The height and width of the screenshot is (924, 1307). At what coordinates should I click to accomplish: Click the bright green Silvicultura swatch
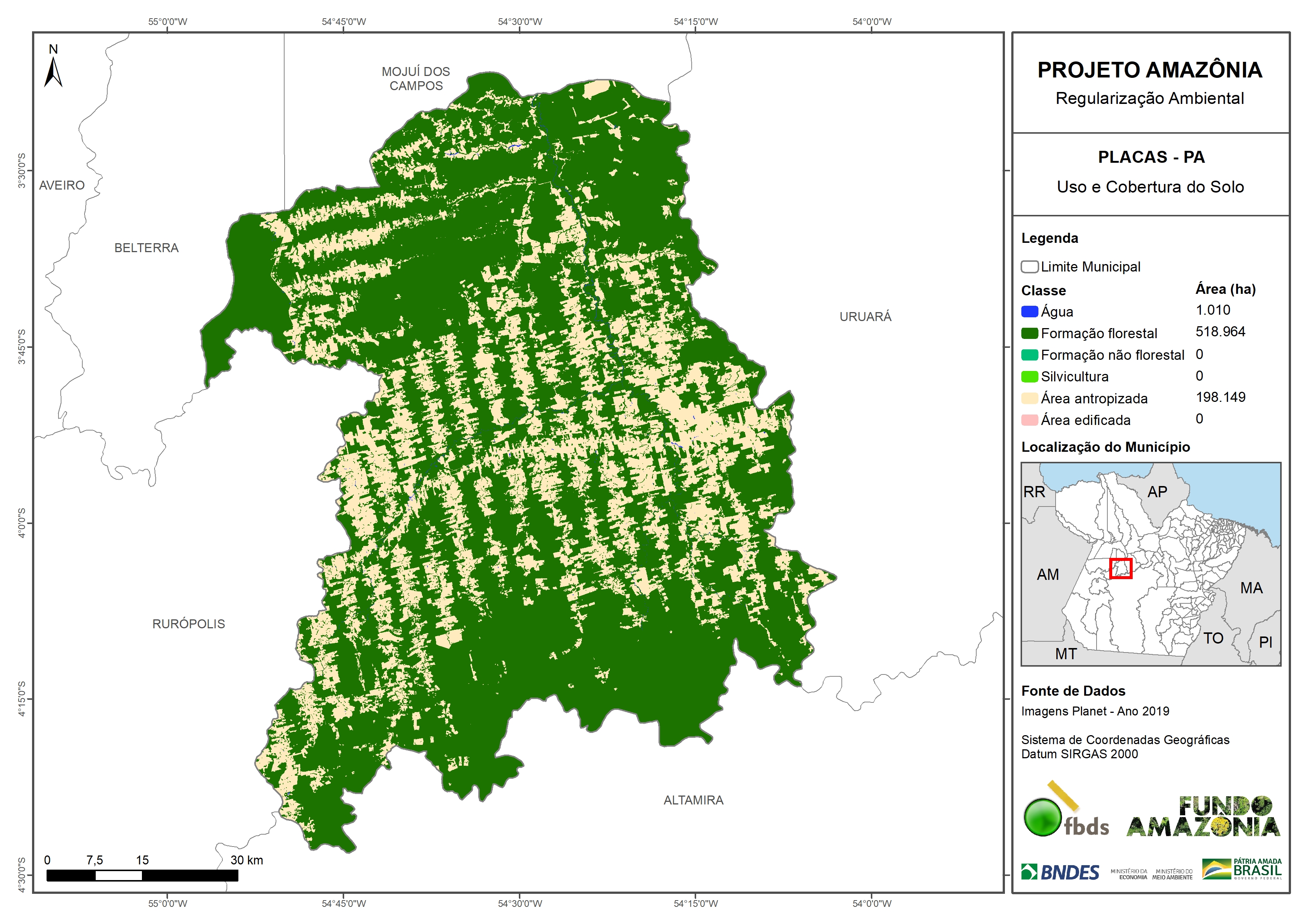(1029, 376)
